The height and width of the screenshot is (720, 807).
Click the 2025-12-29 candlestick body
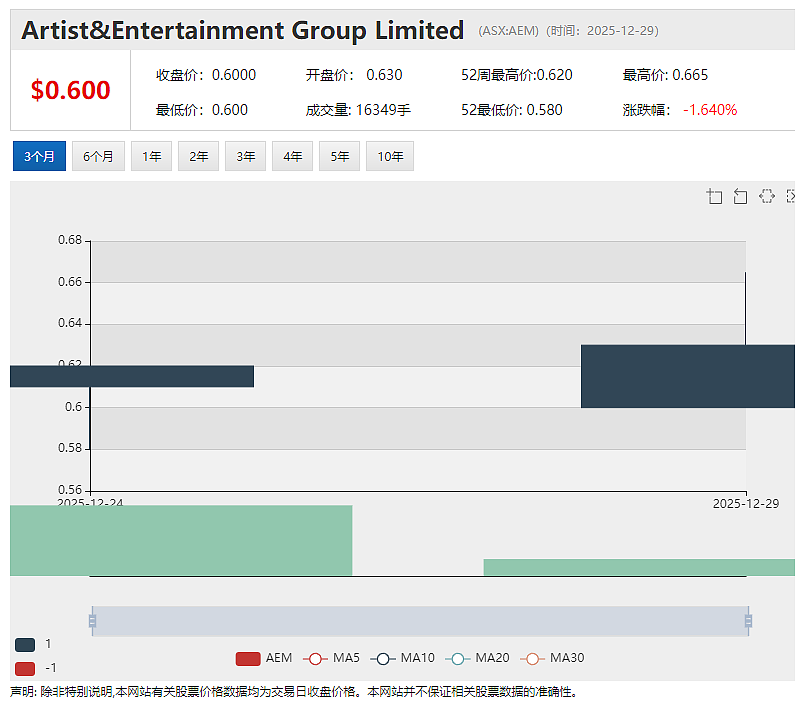coord(688,376)
